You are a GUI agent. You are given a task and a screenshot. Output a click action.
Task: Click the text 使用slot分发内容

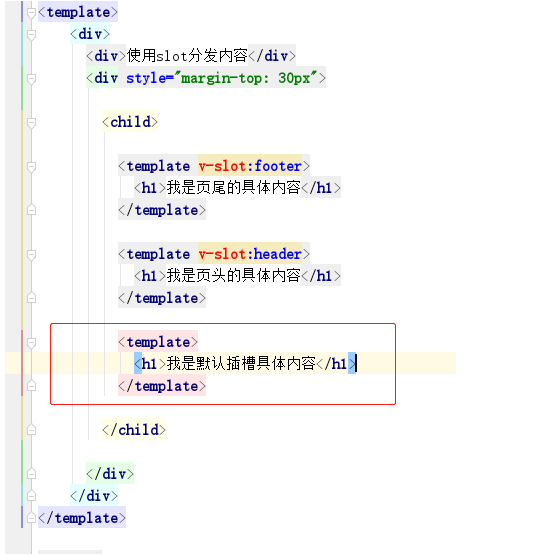tap(187, 56)
